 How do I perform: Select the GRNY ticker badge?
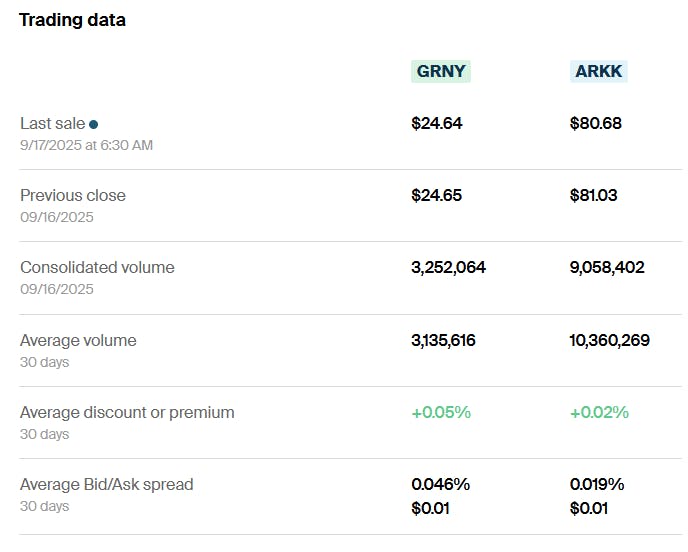[x=441, y=72]
